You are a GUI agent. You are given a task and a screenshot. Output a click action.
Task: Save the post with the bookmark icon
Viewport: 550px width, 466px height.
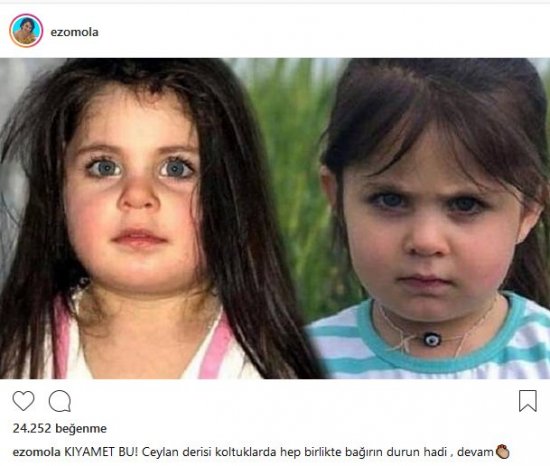[528, 401]
